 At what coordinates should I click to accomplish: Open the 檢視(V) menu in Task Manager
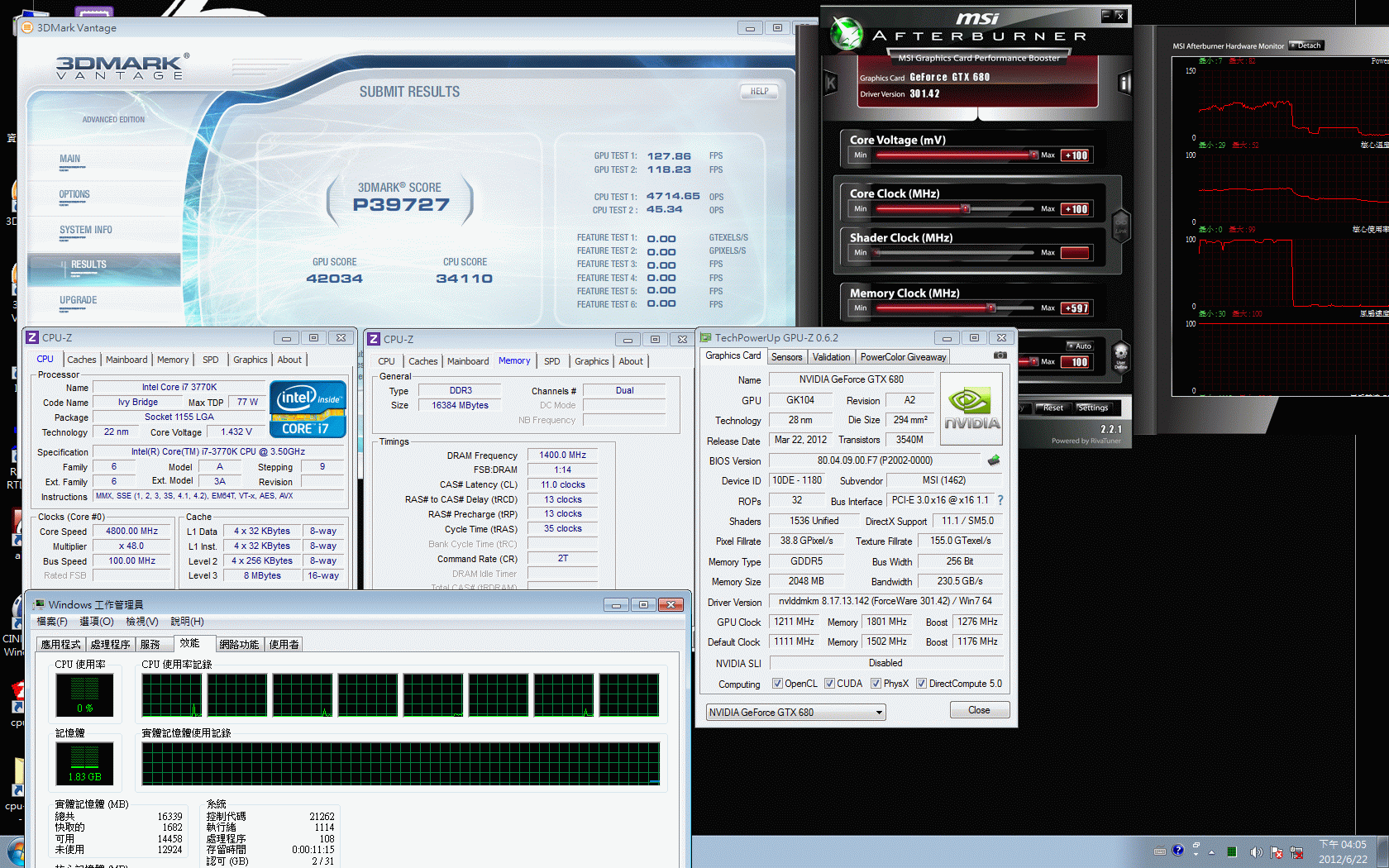(142, 622)
